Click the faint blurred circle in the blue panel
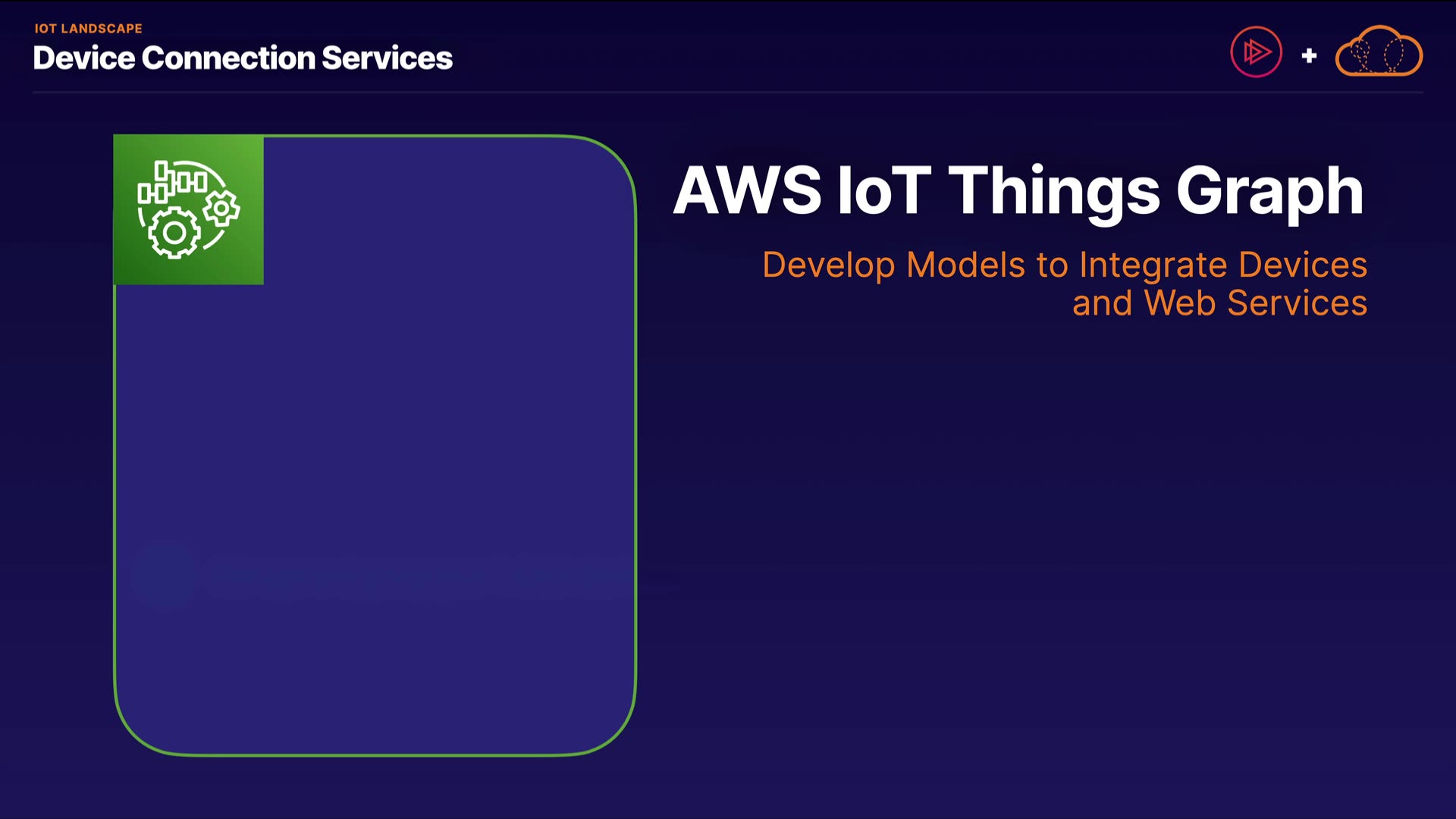 (x=165, y=575)
